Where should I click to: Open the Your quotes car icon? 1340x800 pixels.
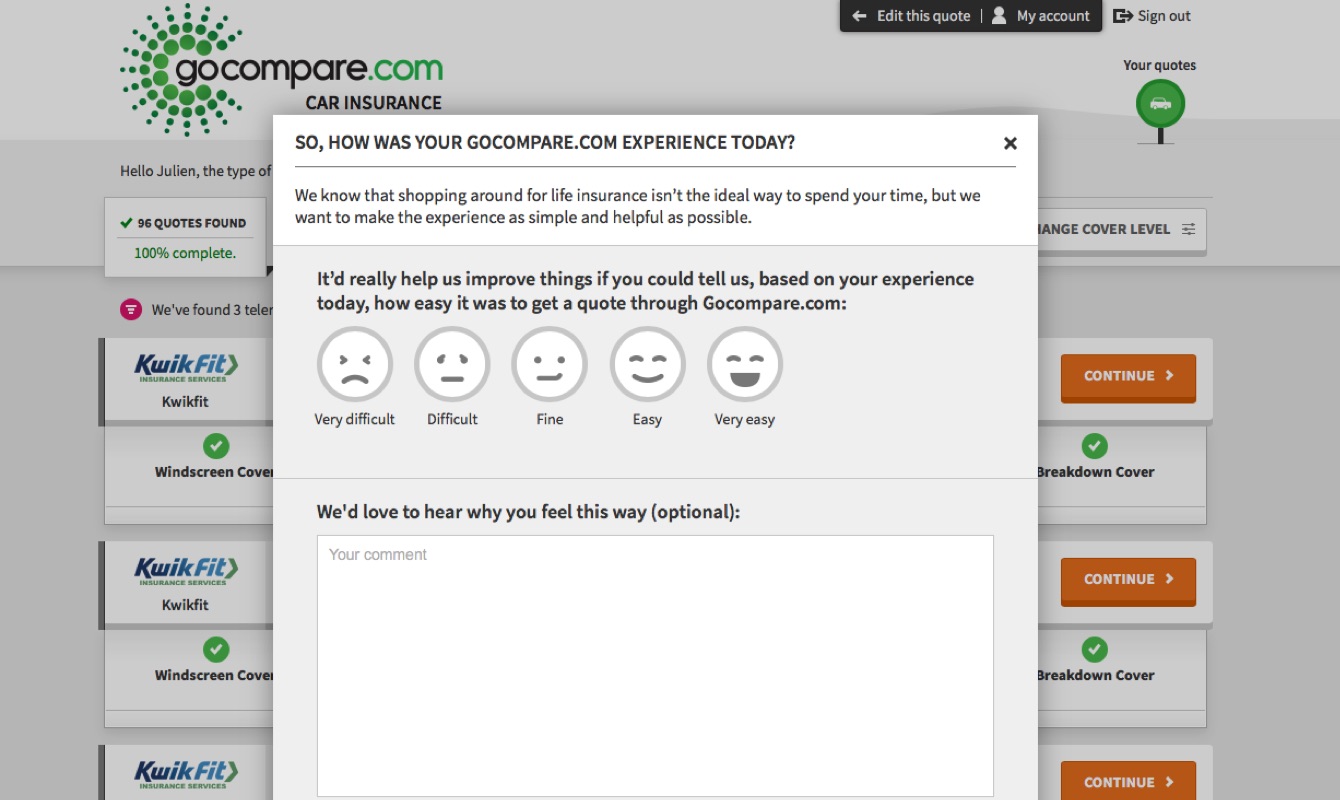click(x=1160, y=104)
